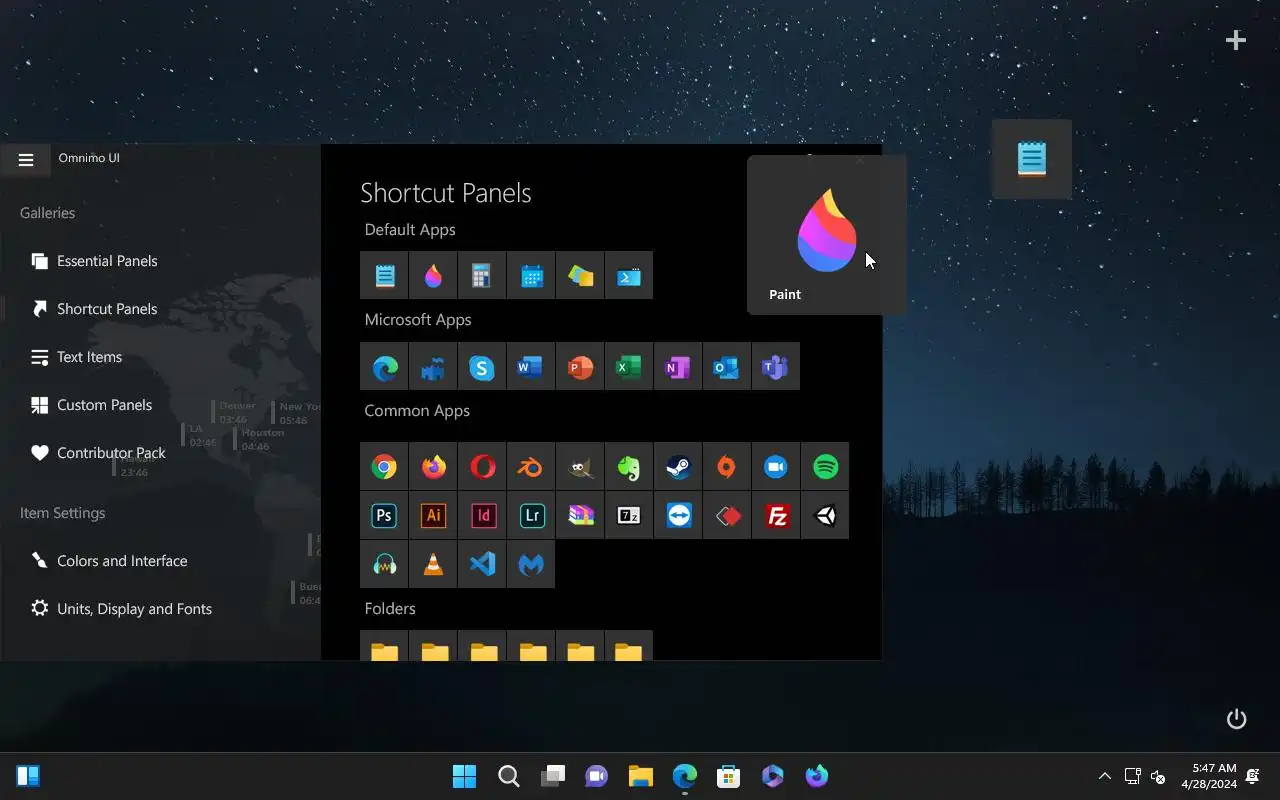Screen dimensions: 1280x800
Task: Add the Visual Studio Code shortcut
Action: coord(482,565)
